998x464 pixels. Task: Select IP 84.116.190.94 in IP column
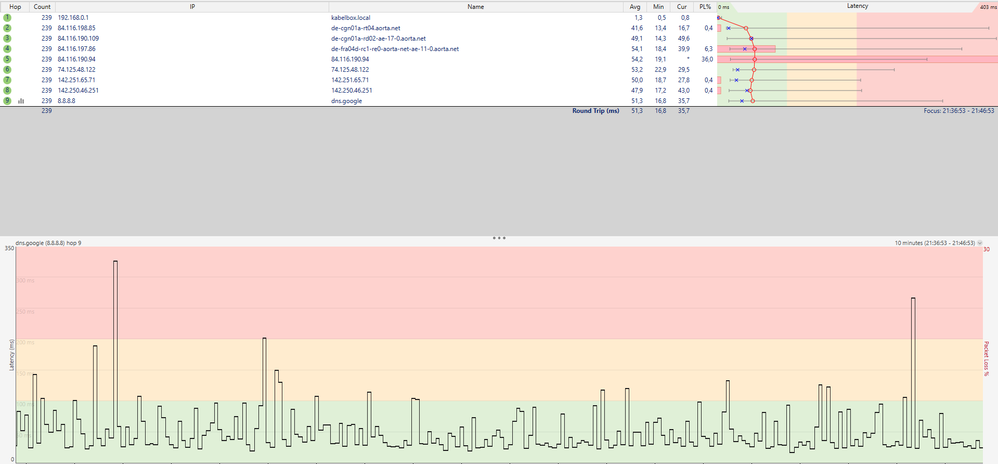pyautogui.click(x=76, y=59)
